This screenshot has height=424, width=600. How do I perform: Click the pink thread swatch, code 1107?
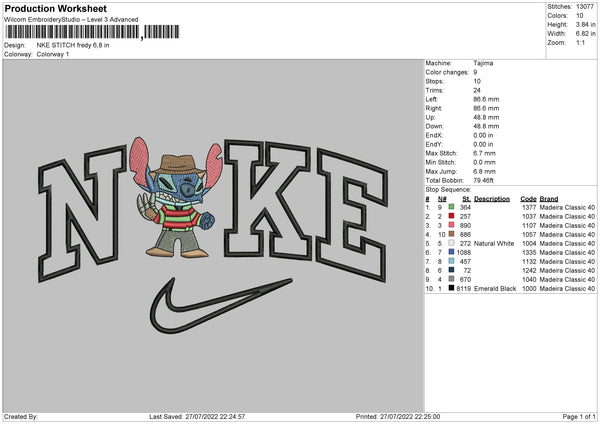(452, 224)
